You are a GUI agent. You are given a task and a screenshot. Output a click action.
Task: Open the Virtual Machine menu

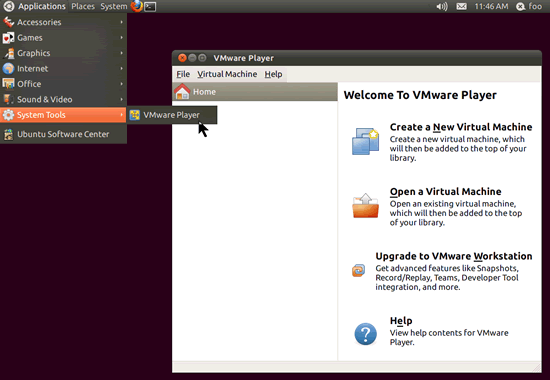(227, 74)
